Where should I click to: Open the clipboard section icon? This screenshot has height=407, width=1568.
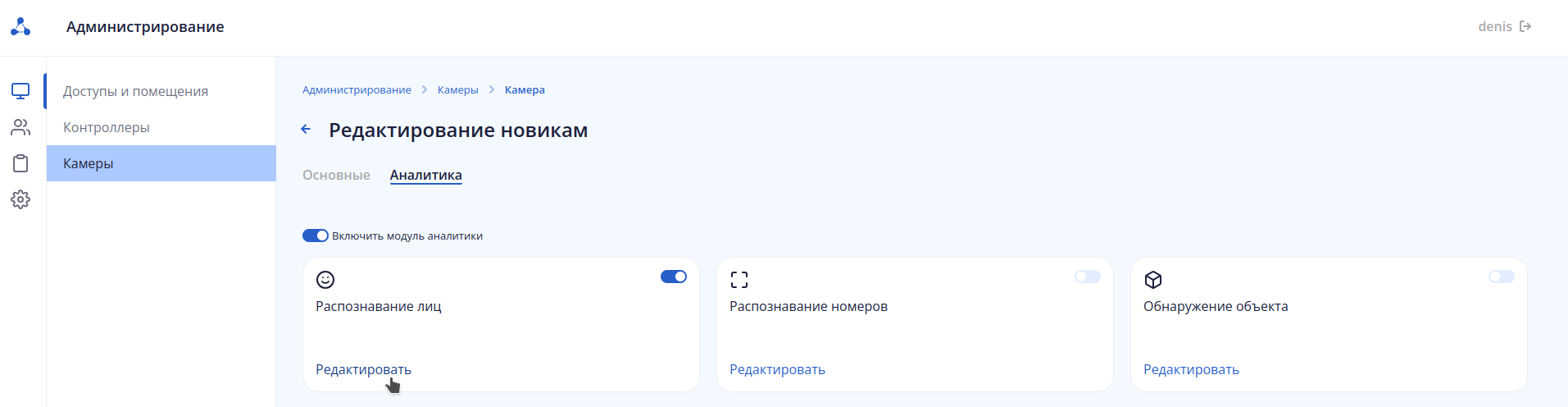pyautogui.click(x=20, y=163)
